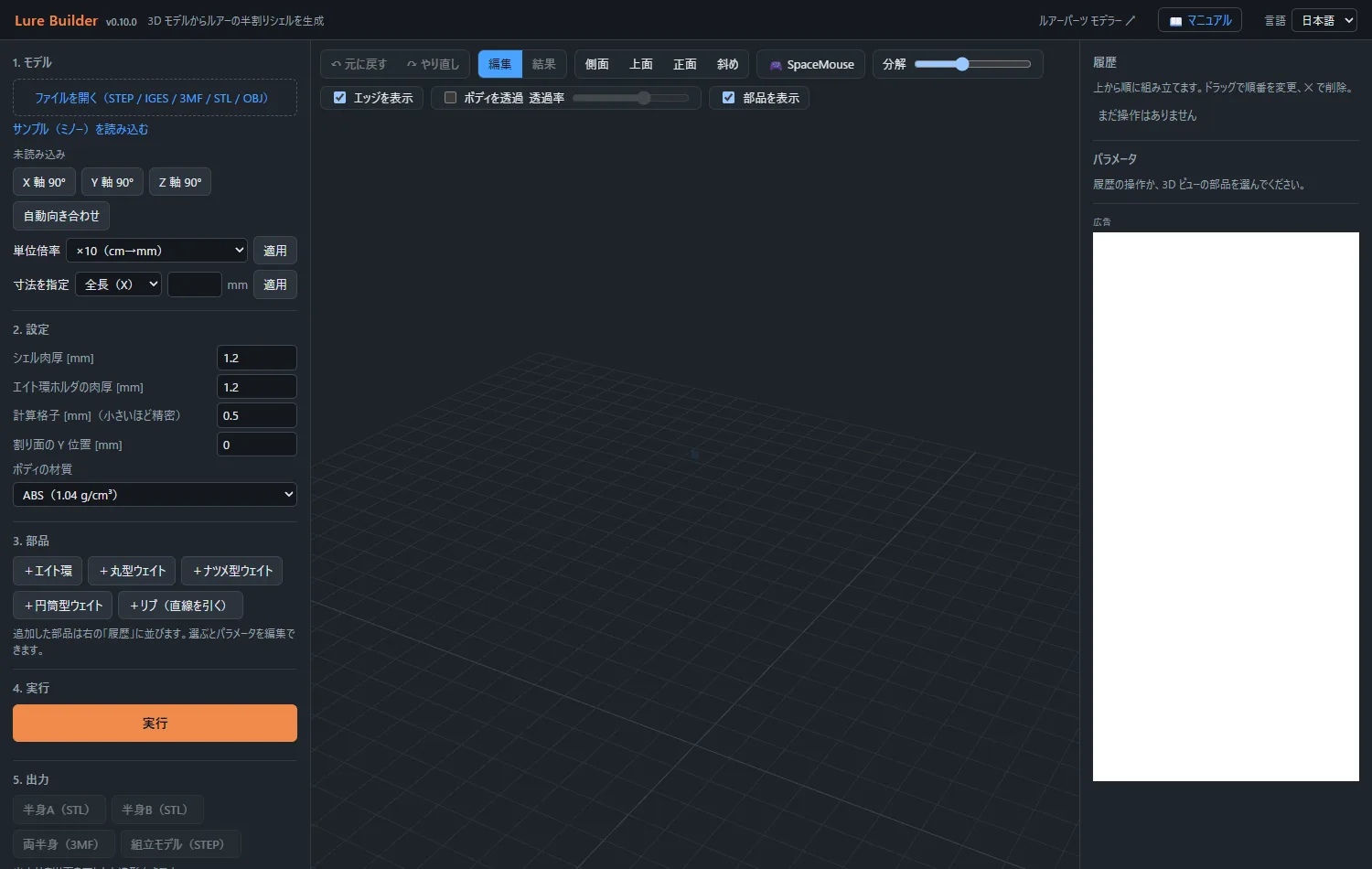
Task: Click the SpaceMouse button
Action: pos(811,64)
